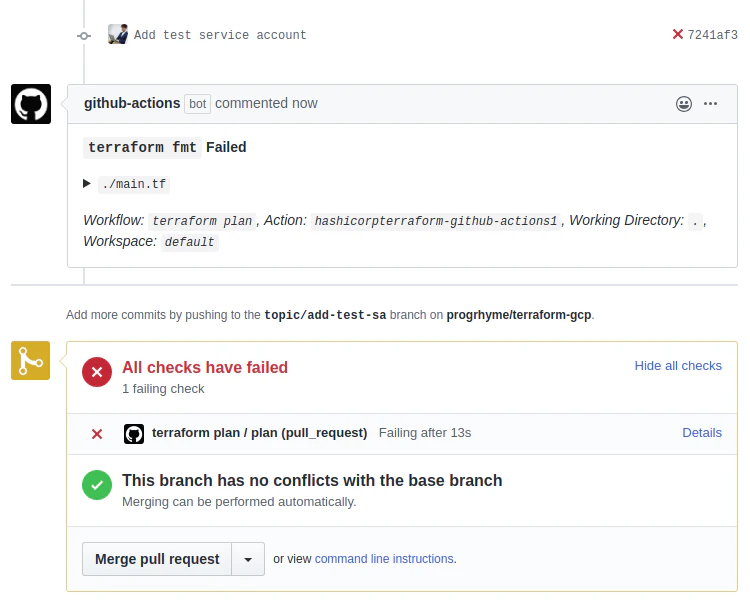Hide all checks via the link

678,366
